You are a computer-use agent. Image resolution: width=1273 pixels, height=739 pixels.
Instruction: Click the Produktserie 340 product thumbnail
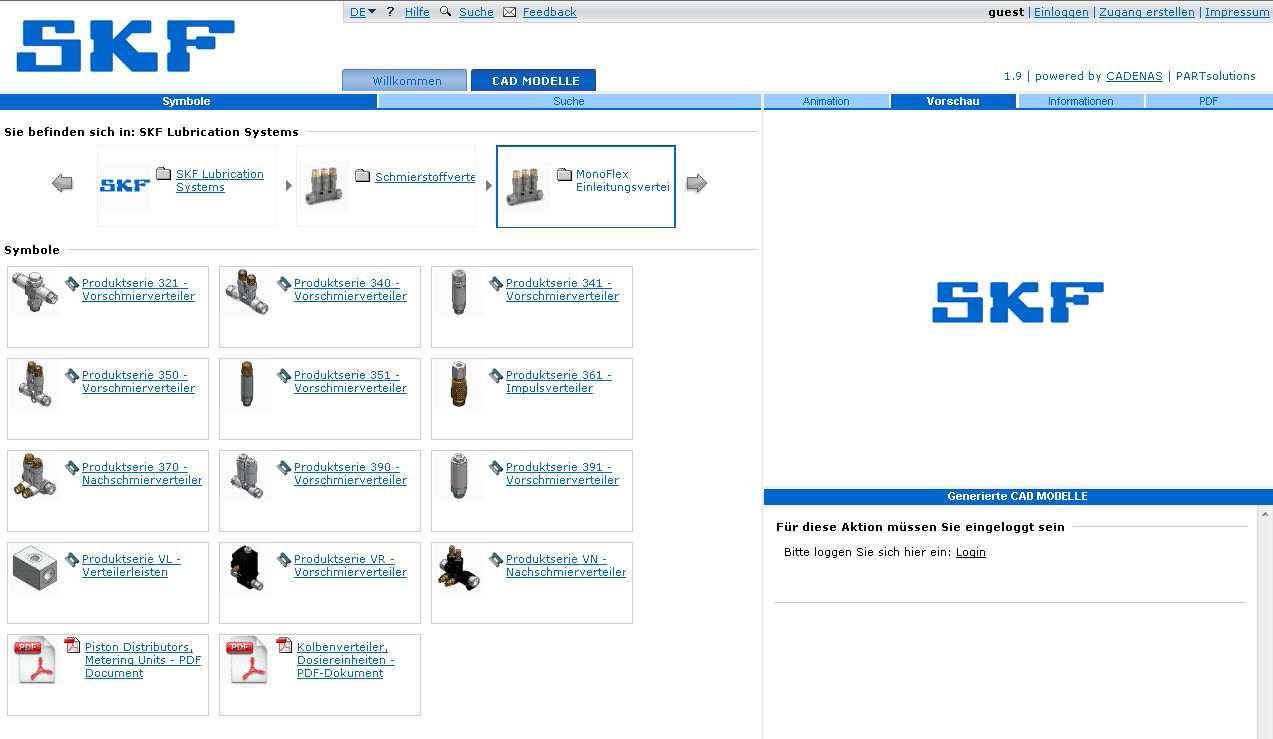(247, 292)
